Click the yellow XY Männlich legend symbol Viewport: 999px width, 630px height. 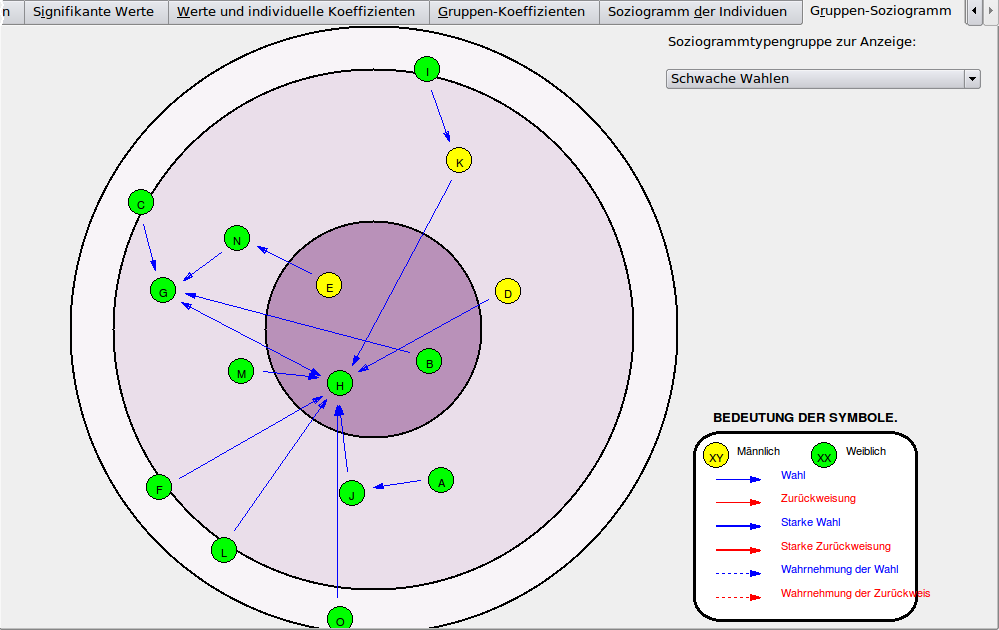point(716,456)
